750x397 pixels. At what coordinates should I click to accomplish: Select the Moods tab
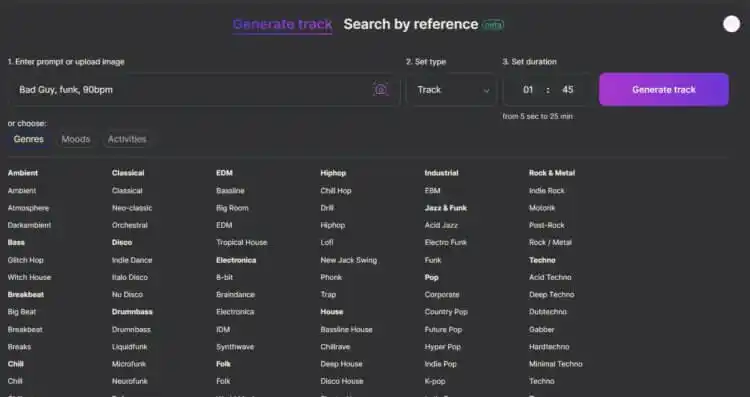[76, 139]
